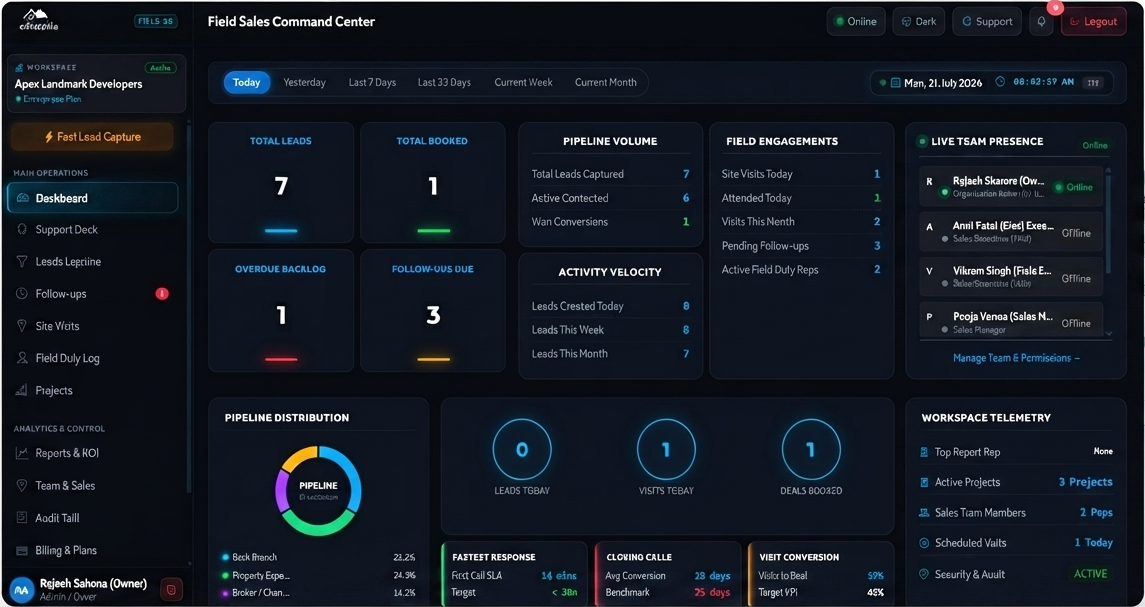Click the Sales Team Members icon

coord(924,513)
